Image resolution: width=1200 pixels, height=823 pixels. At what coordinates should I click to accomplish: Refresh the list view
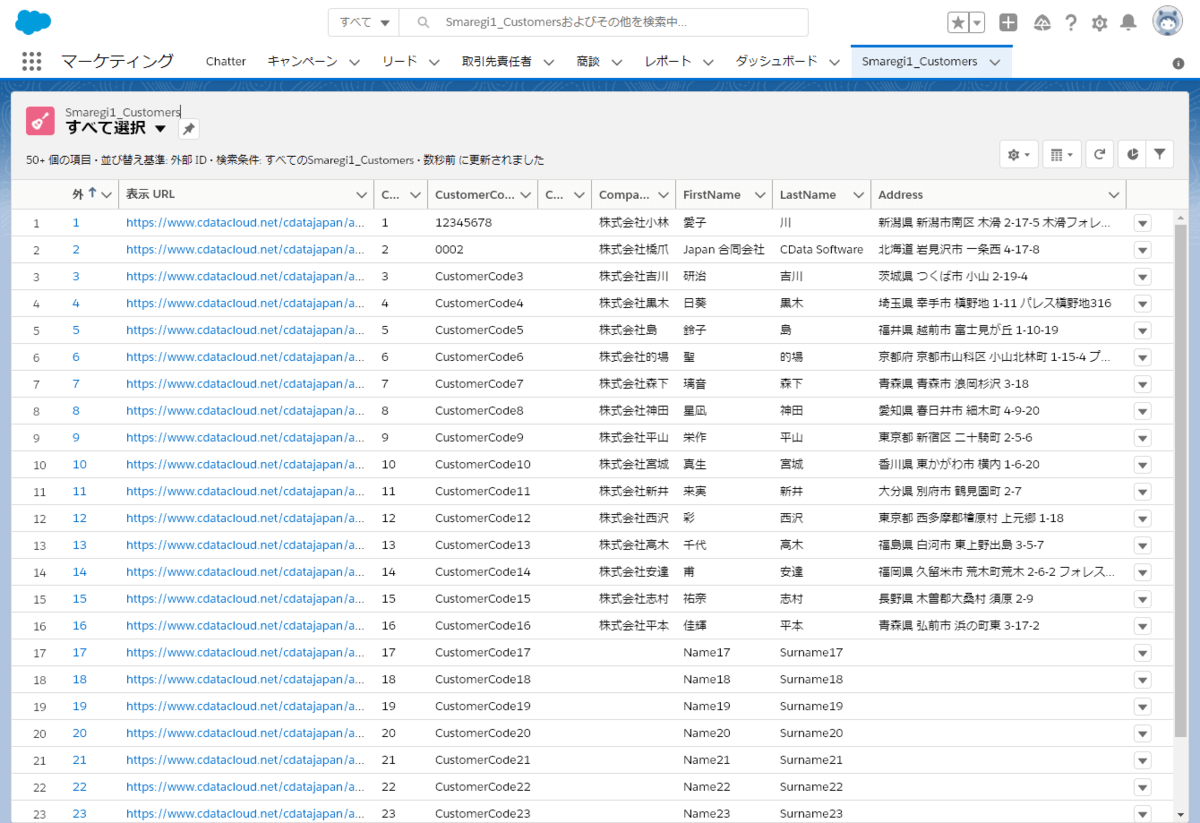click(1099, 154)
